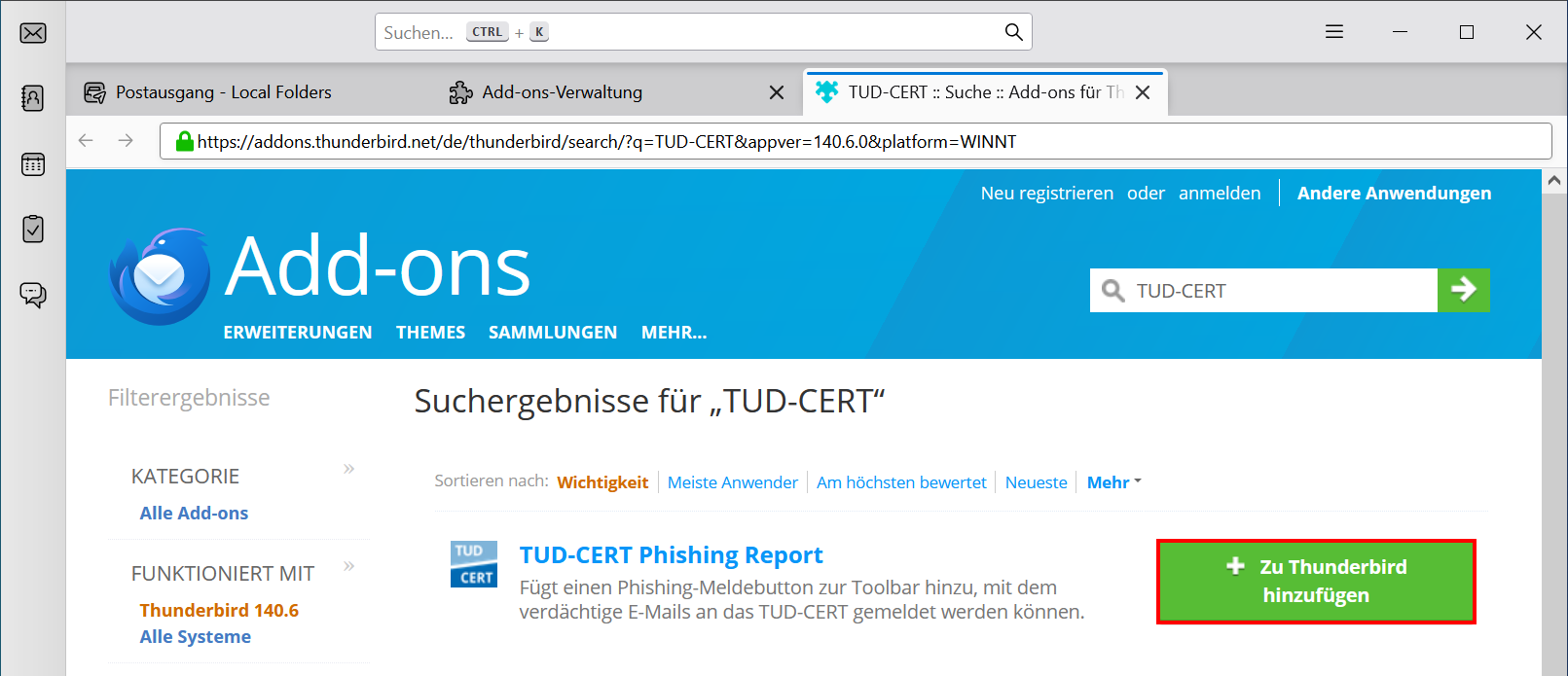Collapse the FUNKTIONIERT MIT filter chevron
The image size is (1568, 676).
click(x=349, y=566)
